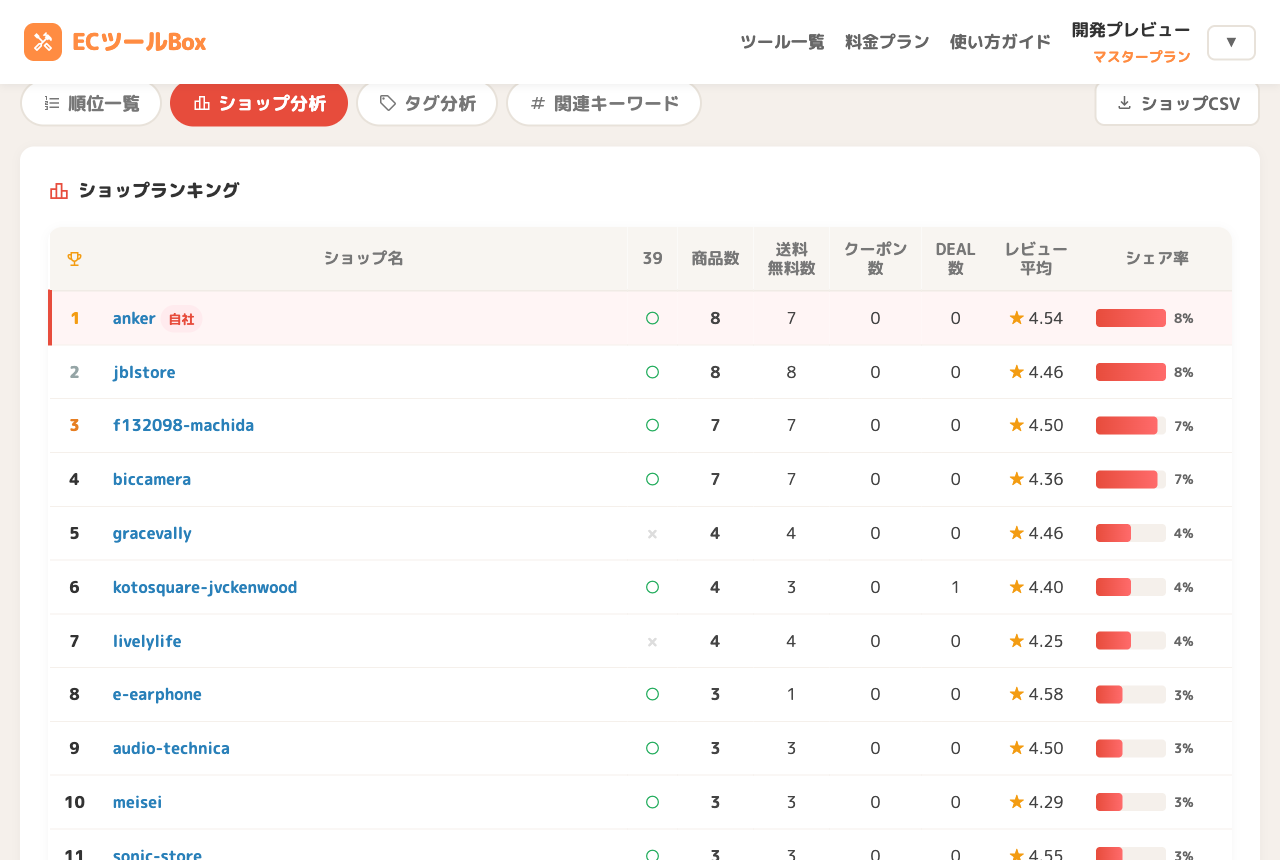Open the タグ分析 tab
1280x860 pixels.
coord(427,103)
